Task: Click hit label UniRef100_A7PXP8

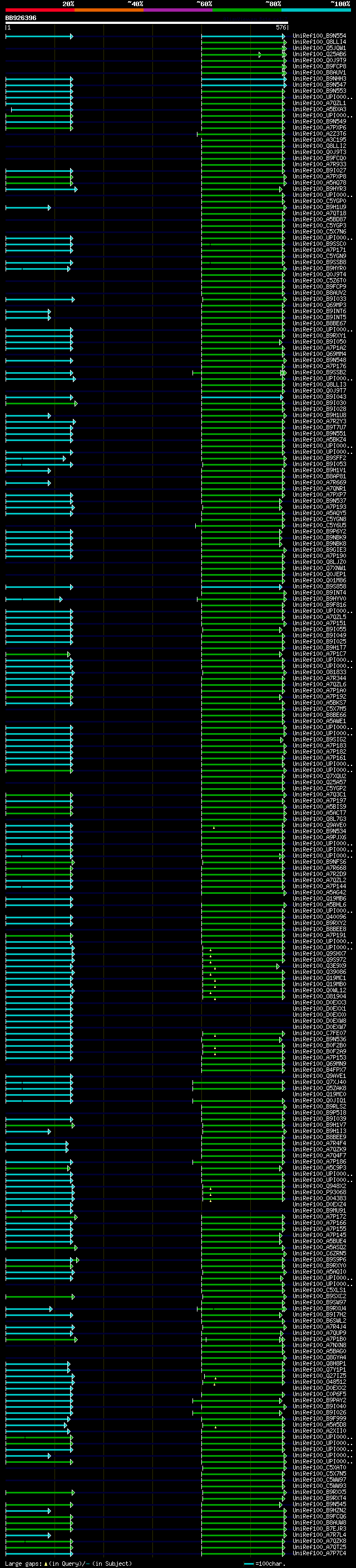Action: [319, 176]
